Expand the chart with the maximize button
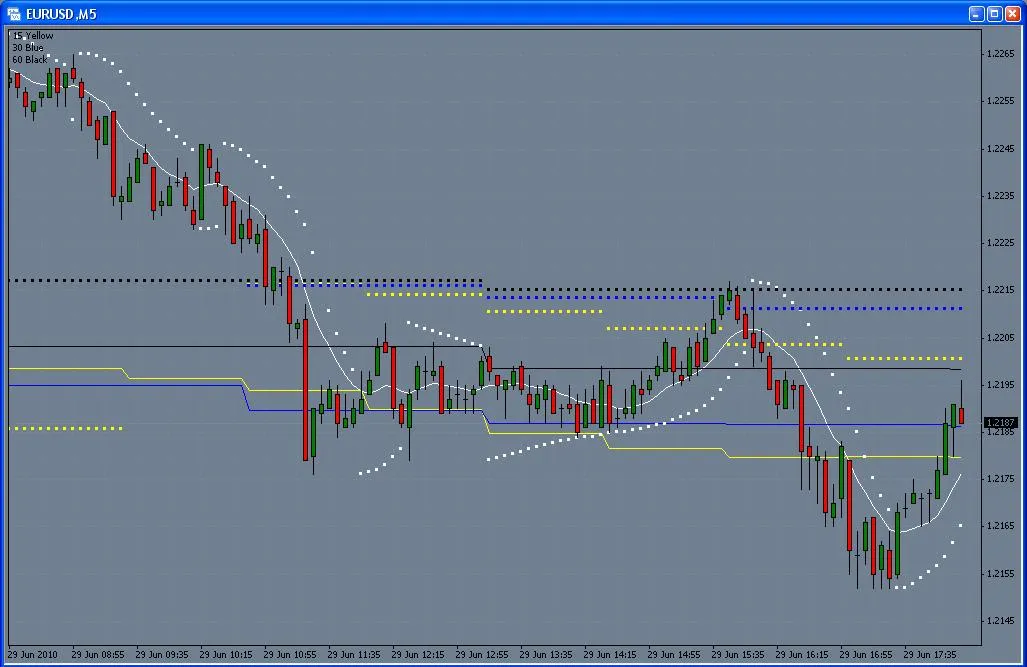The height and width of the screenshot is (667, 1027). pyautogui.click(x=994, y=13)
